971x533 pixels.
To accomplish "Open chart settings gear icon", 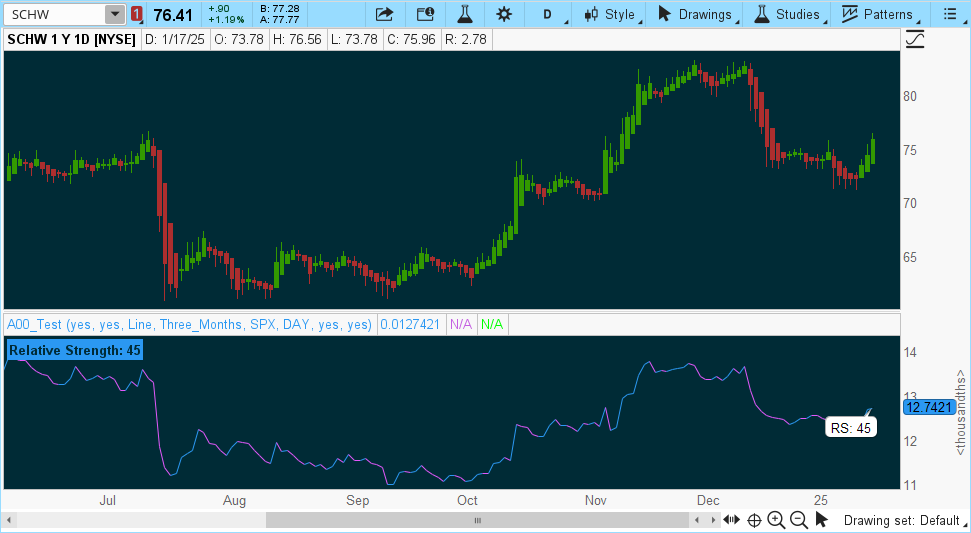I will pyautogui.click(x=504, y=14).
